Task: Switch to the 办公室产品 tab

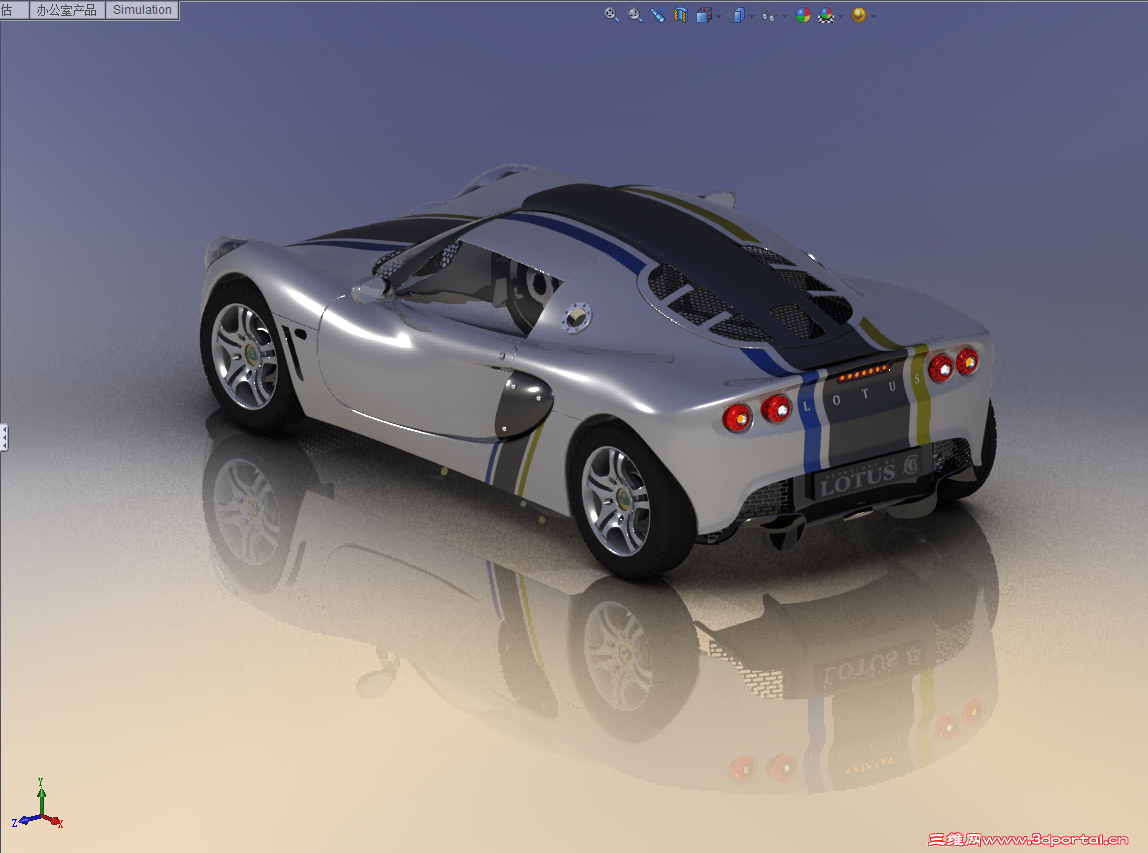Action: pos(67,10)
